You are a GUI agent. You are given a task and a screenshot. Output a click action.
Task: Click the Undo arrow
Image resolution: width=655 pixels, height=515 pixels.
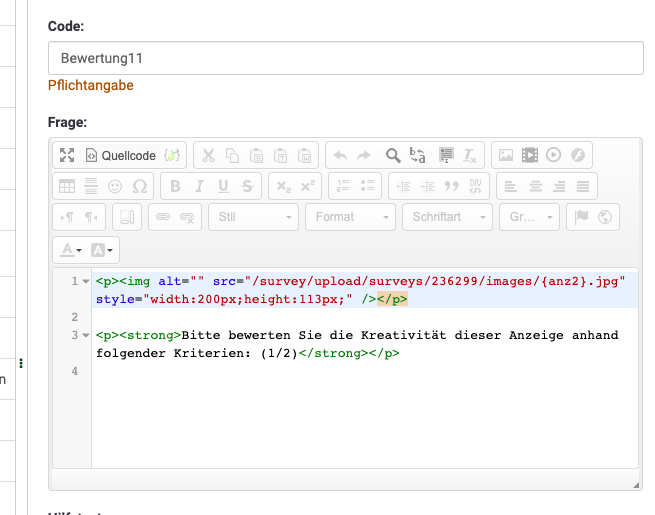click(x=340, y=155)
